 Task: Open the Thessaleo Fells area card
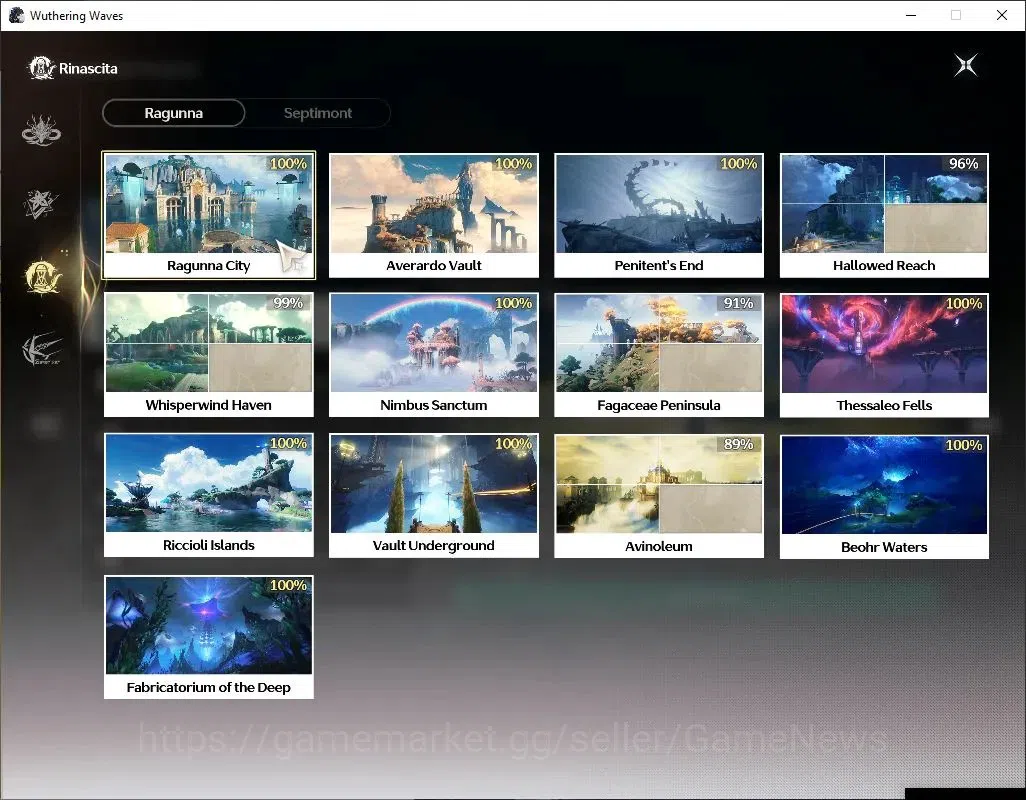pos(884,355)
